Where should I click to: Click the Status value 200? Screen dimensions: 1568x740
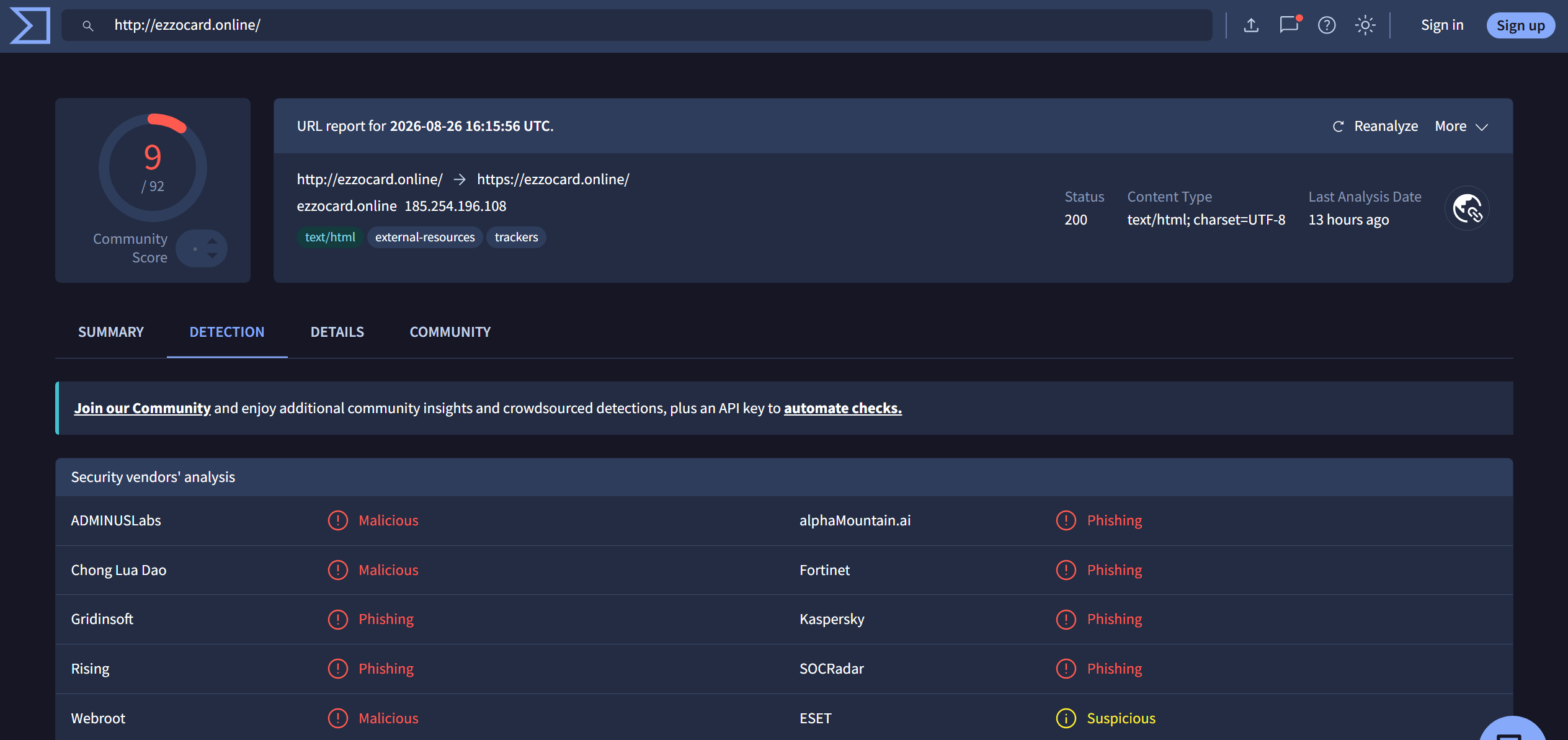point(1076,219)
